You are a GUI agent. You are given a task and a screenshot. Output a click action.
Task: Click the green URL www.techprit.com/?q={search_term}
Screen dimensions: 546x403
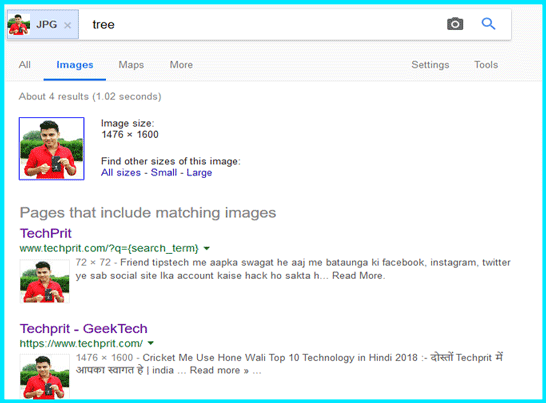(x=109, y=248)
